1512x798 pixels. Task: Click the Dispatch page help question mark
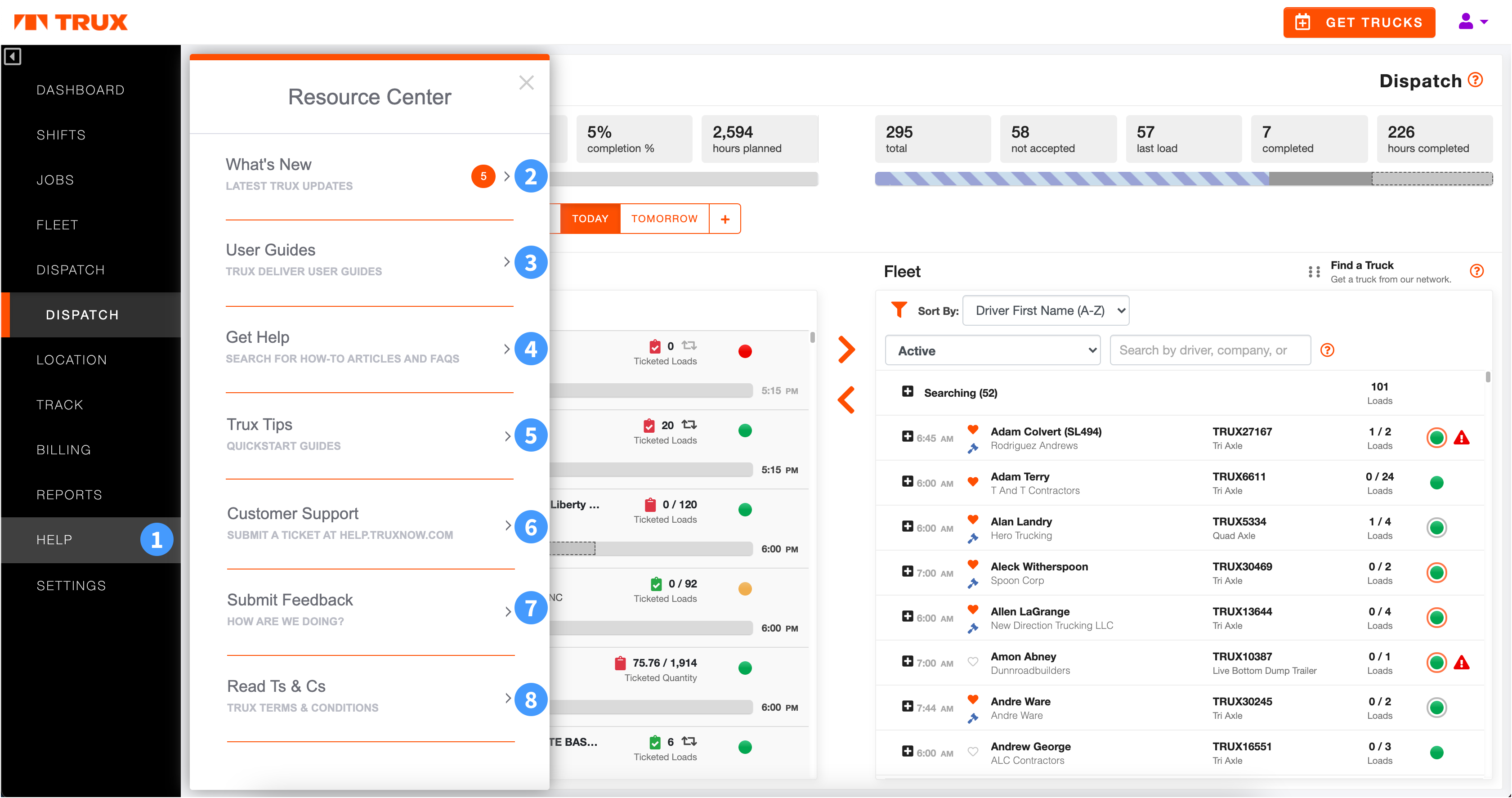(x=1476, y=80)
